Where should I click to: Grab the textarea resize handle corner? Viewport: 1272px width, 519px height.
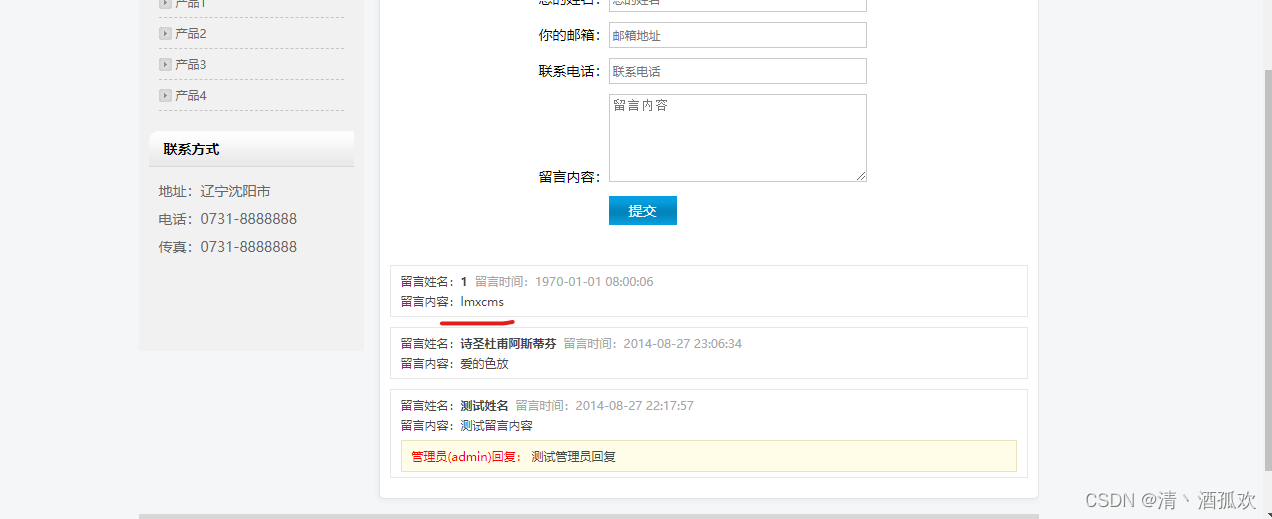pos(861,176)
